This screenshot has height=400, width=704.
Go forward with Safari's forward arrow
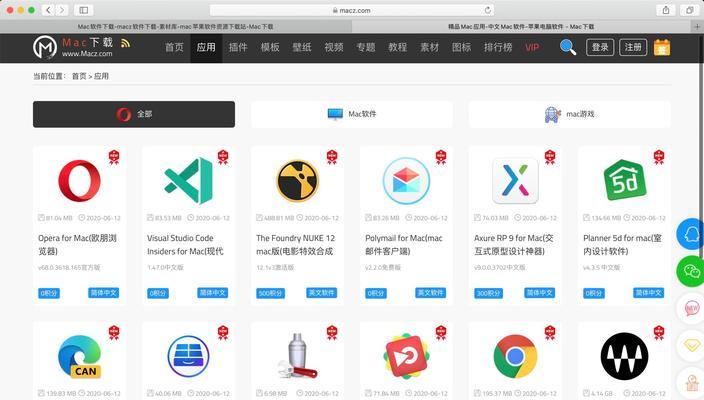click(62, 10)
